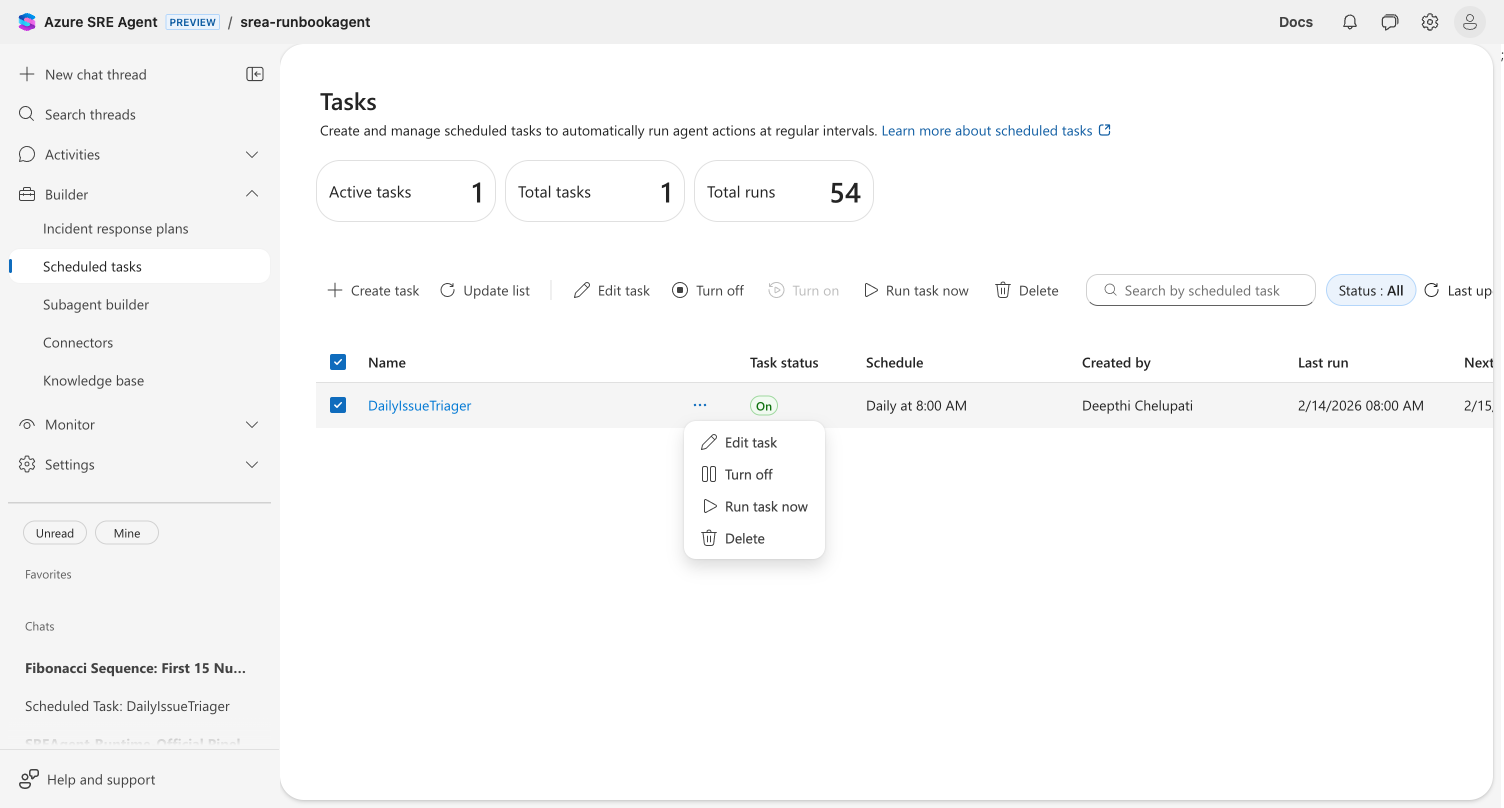The height and width of the screenshot is (808, 1504).
Task: Sort by the Name column header
Action: pyautogui.click(x=387, y=362)
